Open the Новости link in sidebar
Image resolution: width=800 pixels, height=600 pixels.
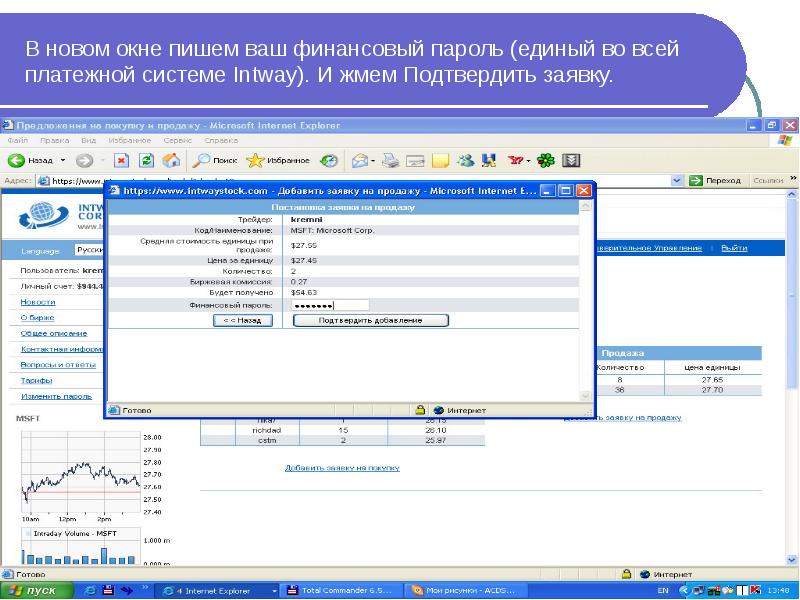point(38,301)
